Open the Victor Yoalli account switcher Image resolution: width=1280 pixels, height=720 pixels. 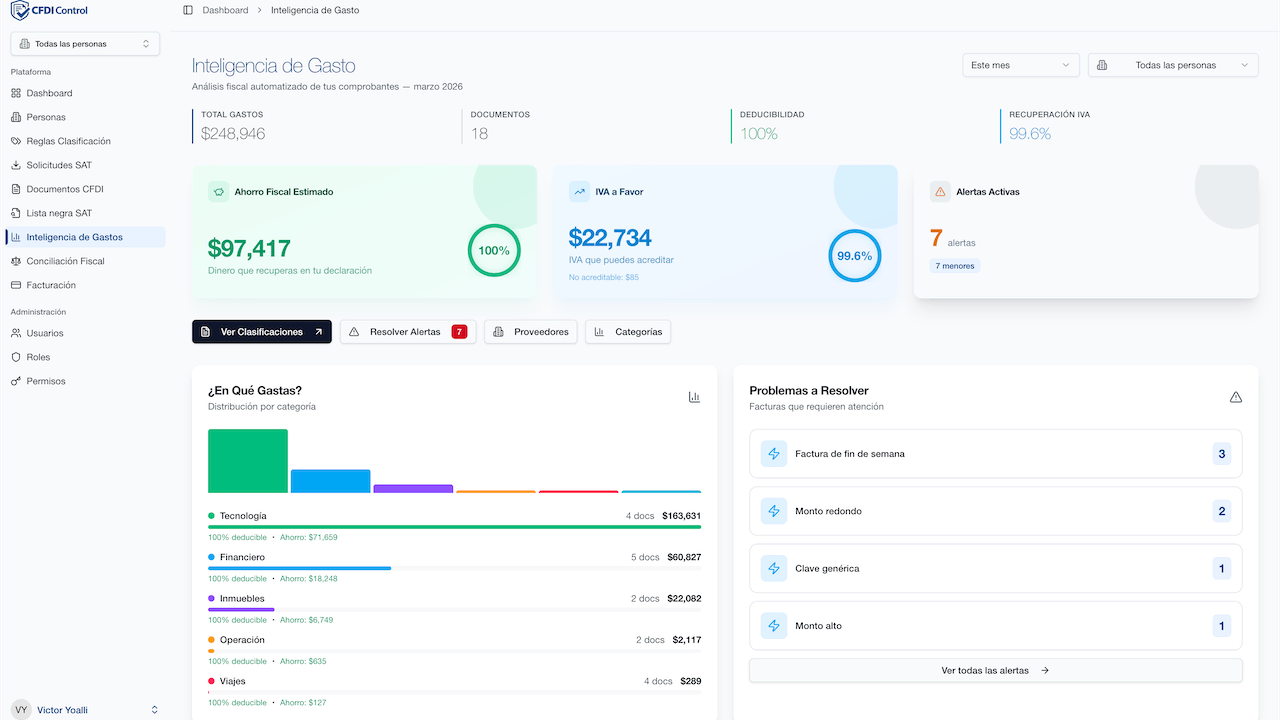85,709
